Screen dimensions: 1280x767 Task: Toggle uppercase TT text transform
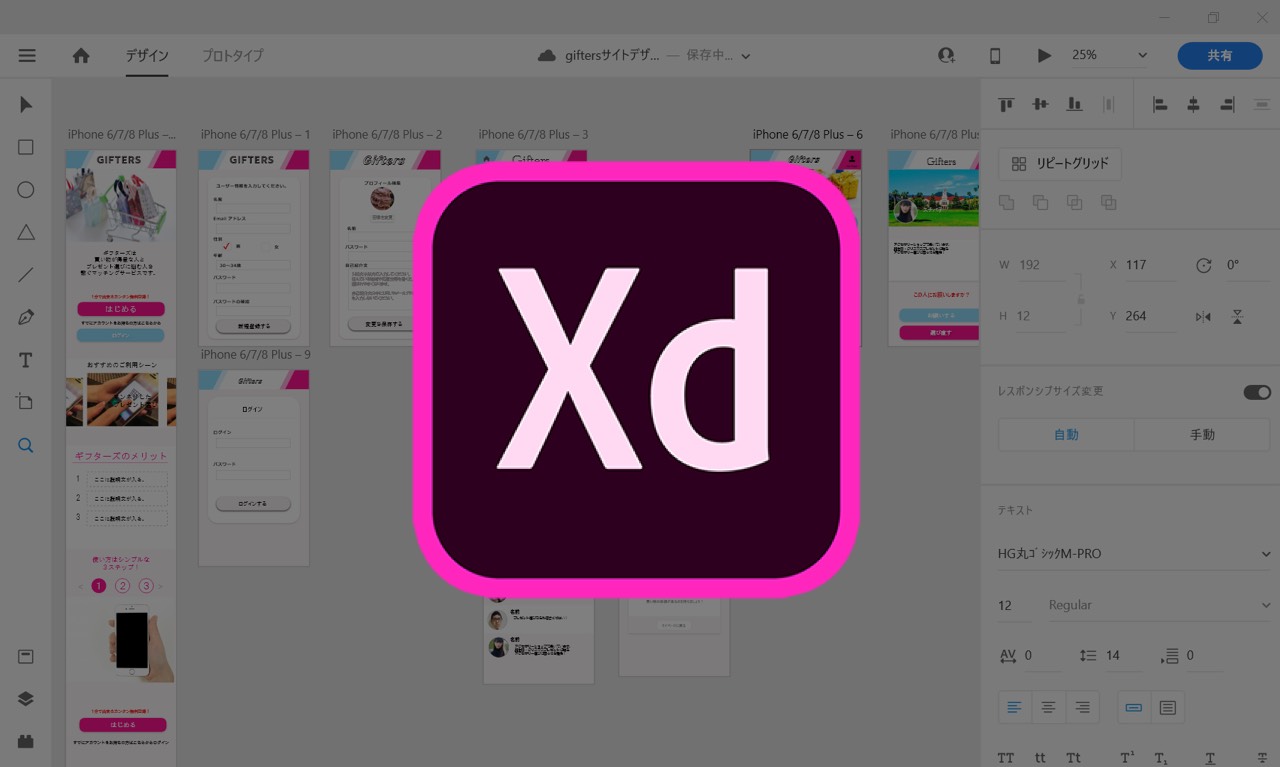1006,758
